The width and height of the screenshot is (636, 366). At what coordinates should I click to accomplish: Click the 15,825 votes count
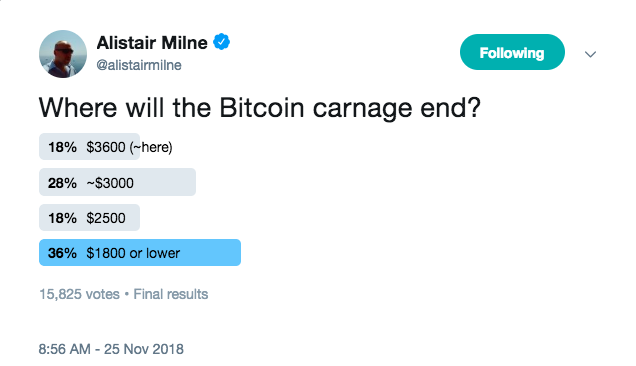[x=79, y=294]
